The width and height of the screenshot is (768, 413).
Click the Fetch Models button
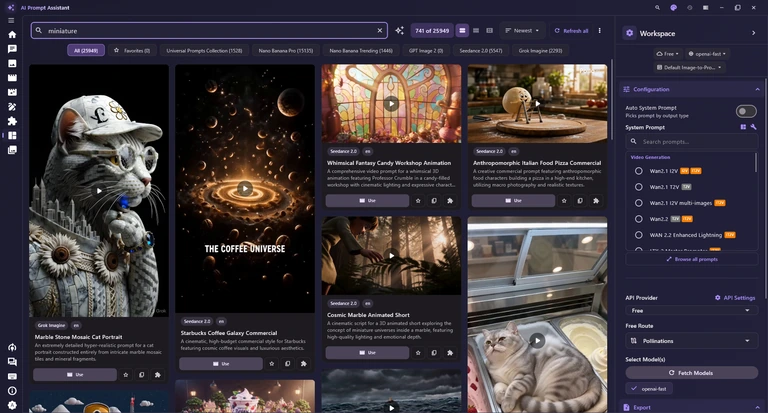[691, 373]
